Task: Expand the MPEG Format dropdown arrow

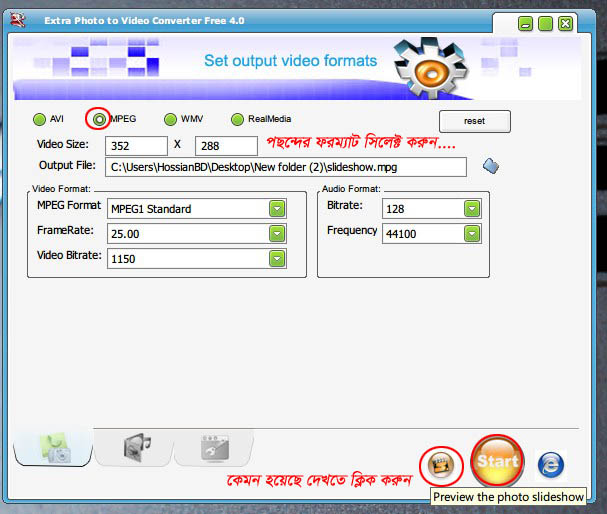Action: click(277, 209)
